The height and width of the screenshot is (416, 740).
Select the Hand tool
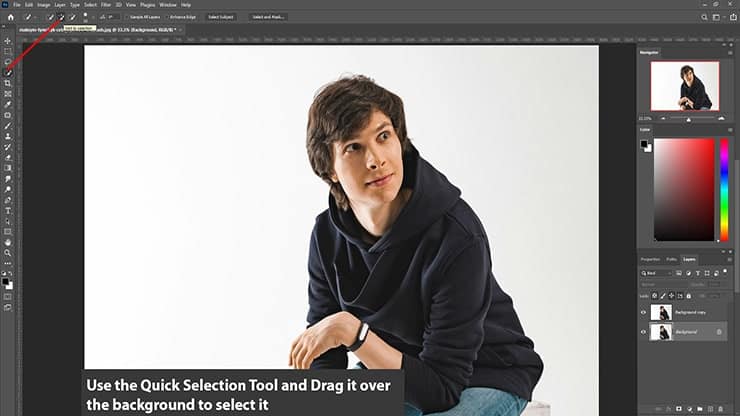8,242
